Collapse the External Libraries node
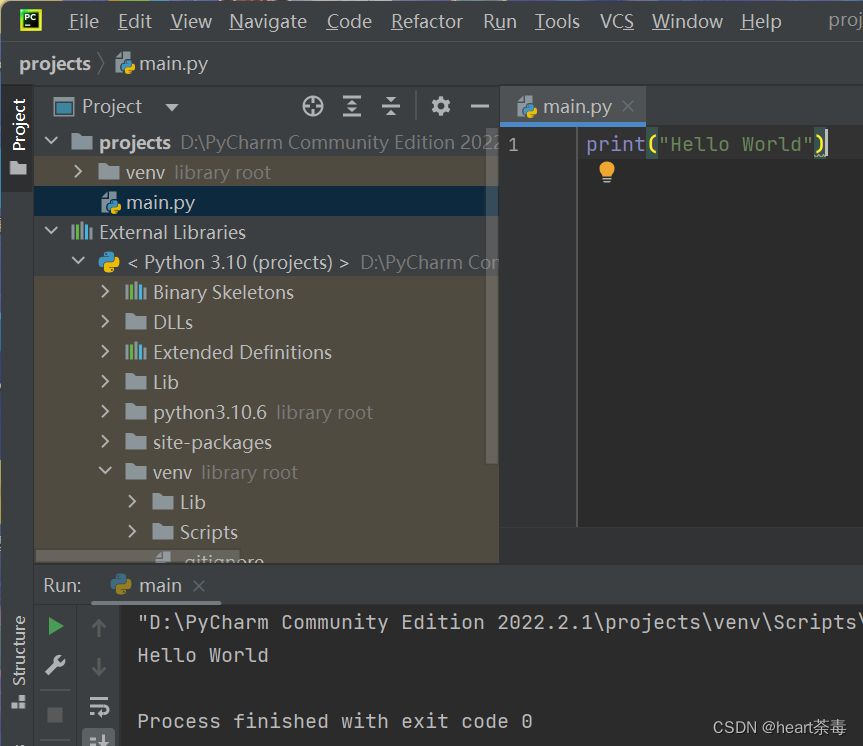 [49, 231]
